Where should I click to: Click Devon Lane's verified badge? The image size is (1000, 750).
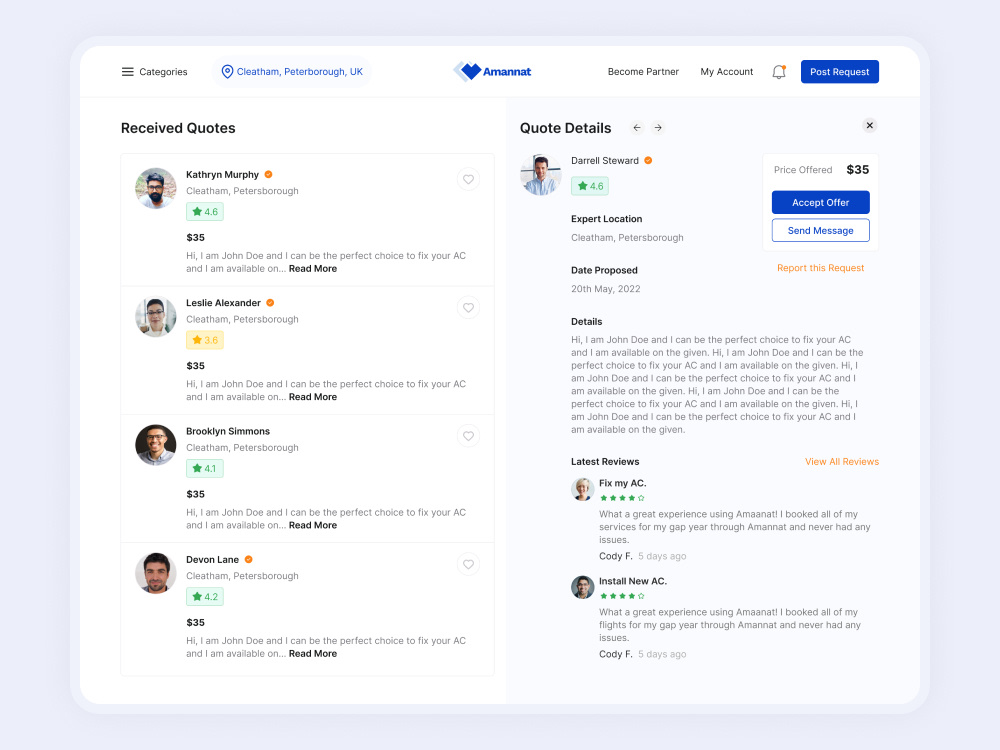[x=249, y=559]
